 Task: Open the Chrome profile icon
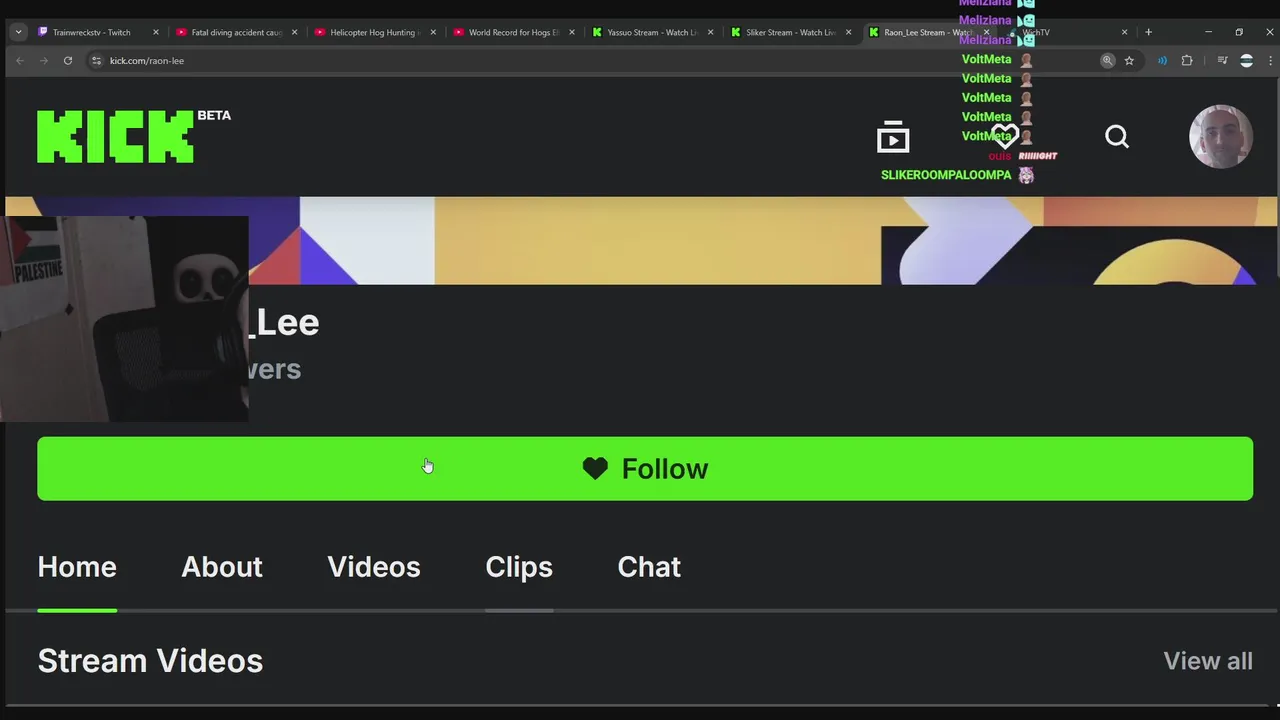click(1246, 60)
